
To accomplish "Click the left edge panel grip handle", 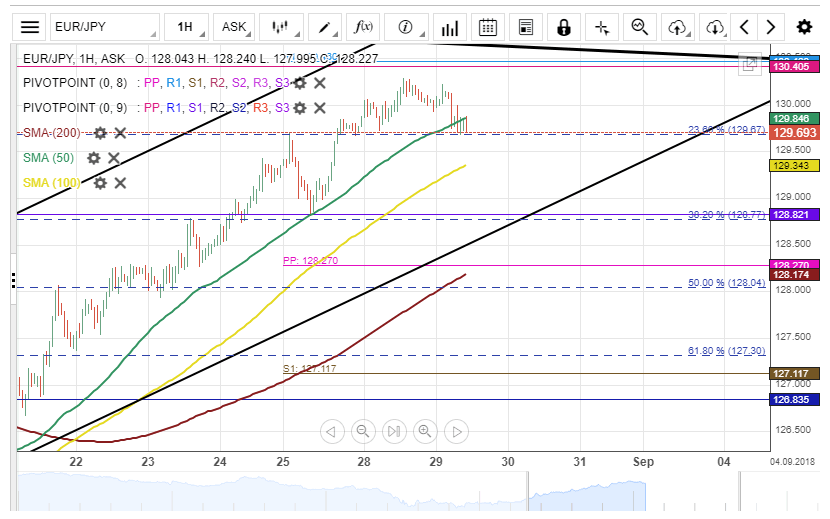I will 13,280.
